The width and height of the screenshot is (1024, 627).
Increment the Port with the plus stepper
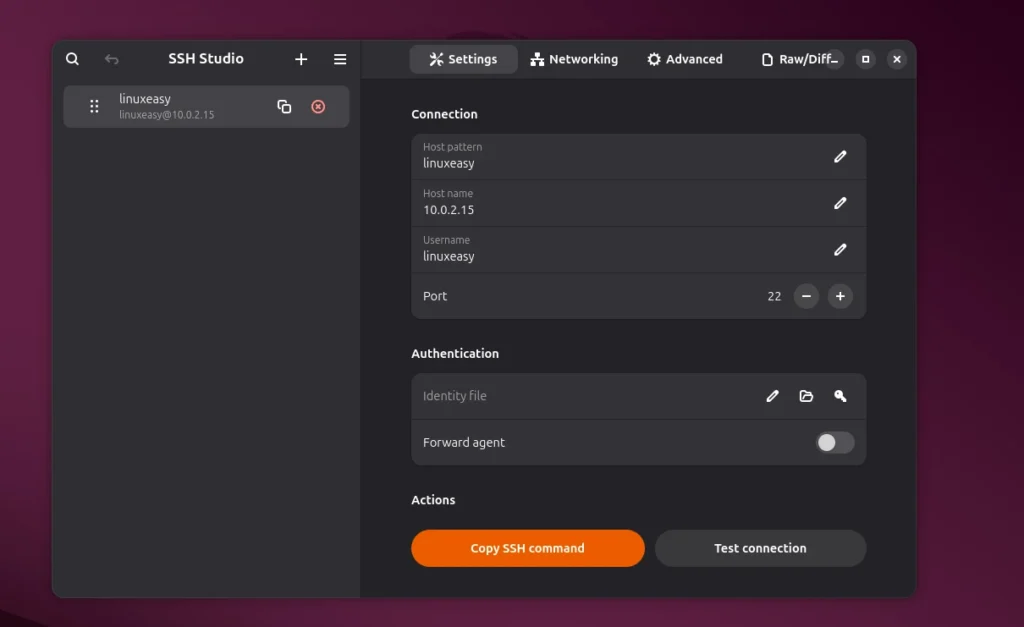pos(840,296)
